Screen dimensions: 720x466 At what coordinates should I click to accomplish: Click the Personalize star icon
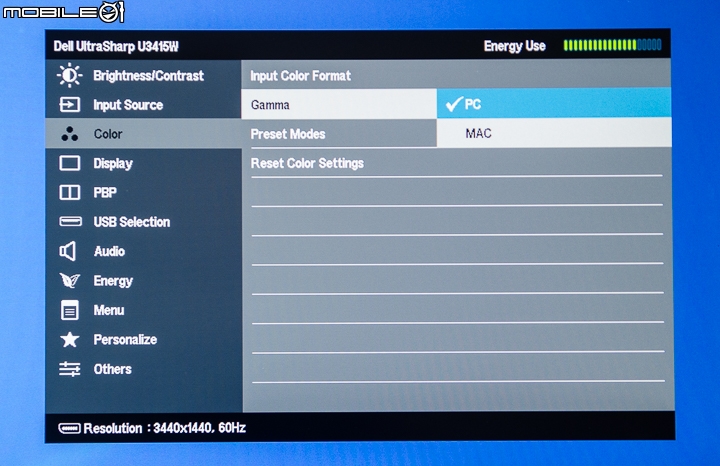point(70,339)
